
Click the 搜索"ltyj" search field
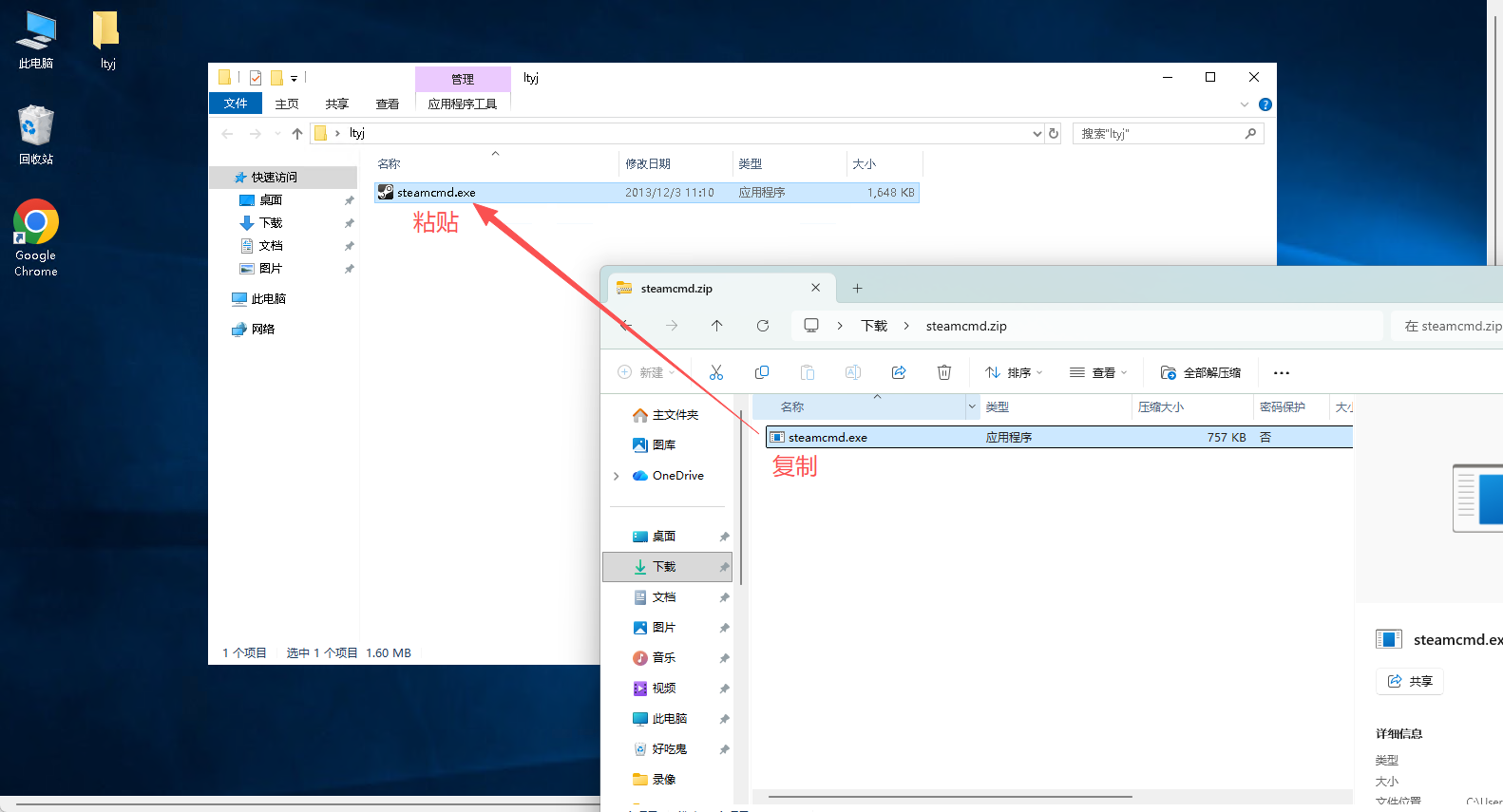click(1159, 134)
